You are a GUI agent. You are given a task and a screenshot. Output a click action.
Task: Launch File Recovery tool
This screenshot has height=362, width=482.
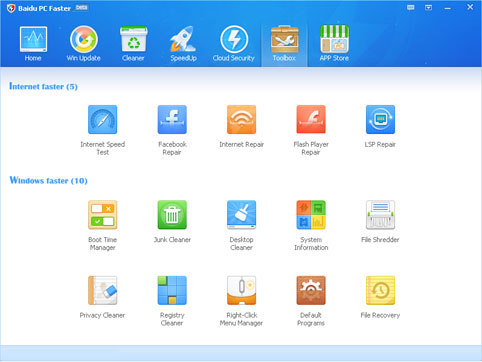pos(380,297)
